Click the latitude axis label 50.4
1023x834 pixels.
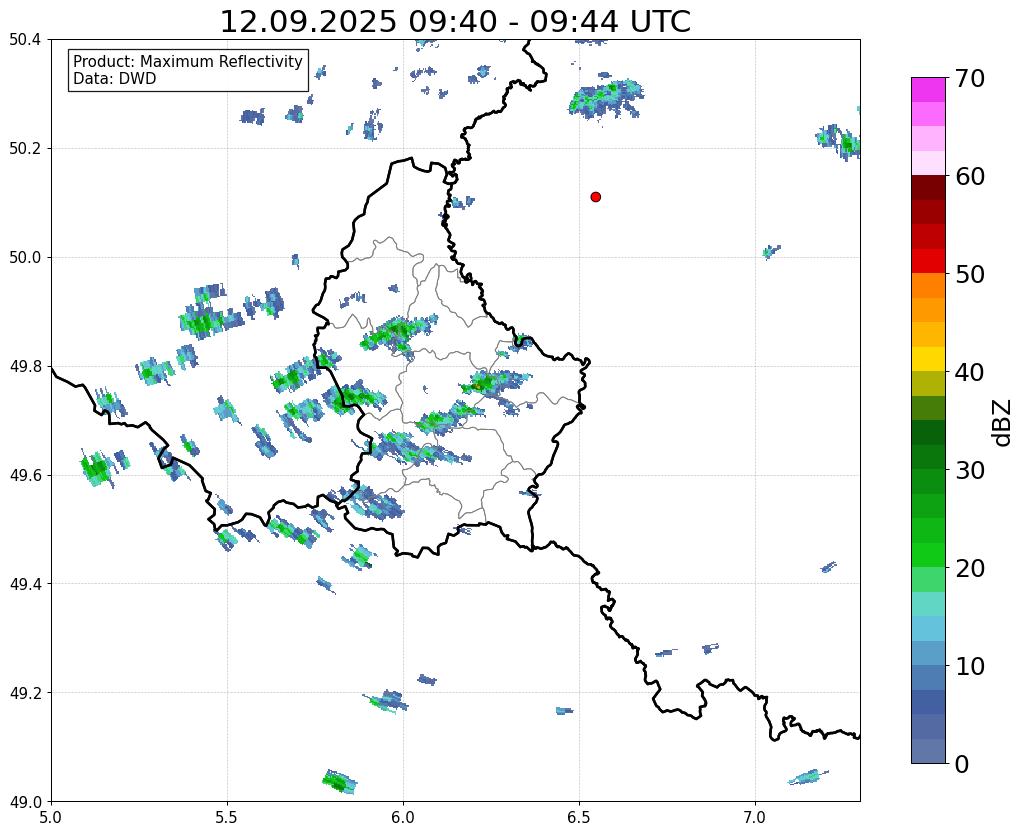pyautogui.click(x=26, y=40)
